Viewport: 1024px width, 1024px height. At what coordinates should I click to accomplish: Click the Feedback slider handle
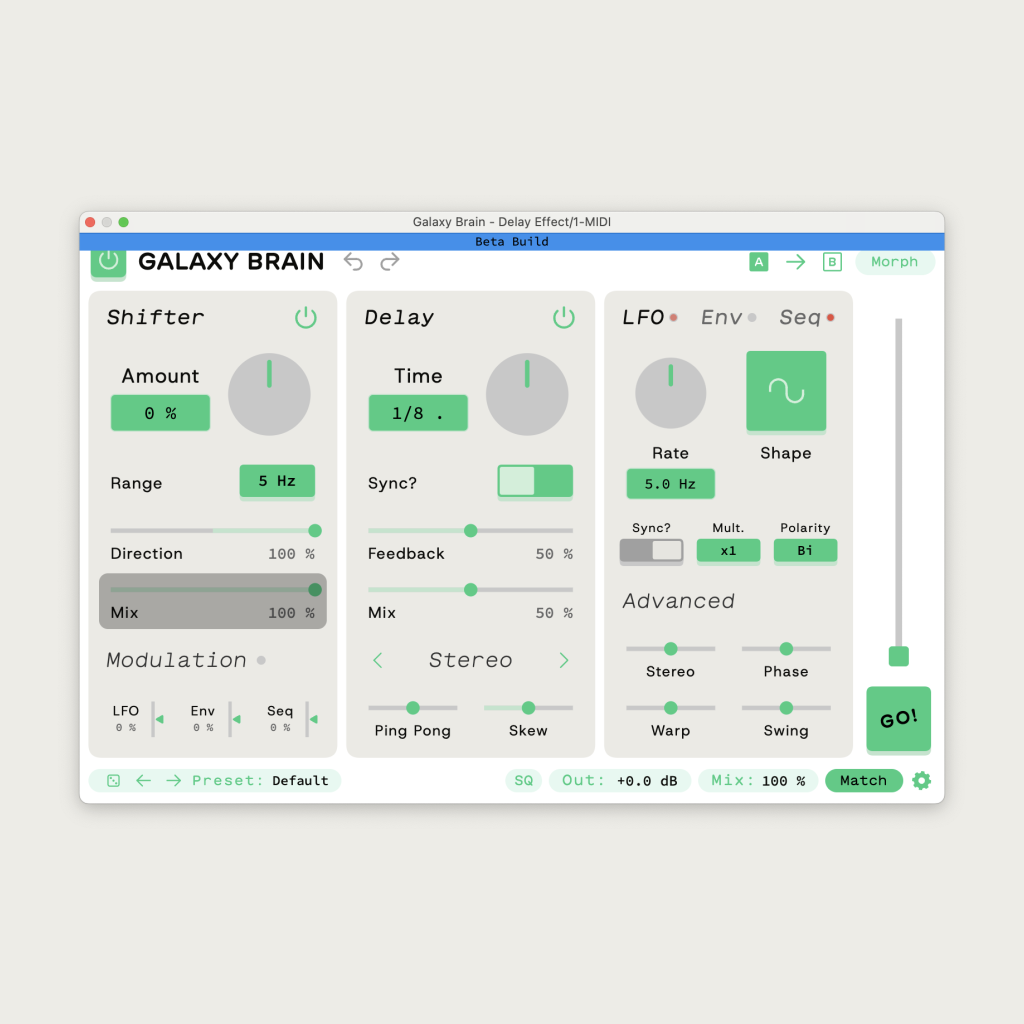[x=470, y=530]
